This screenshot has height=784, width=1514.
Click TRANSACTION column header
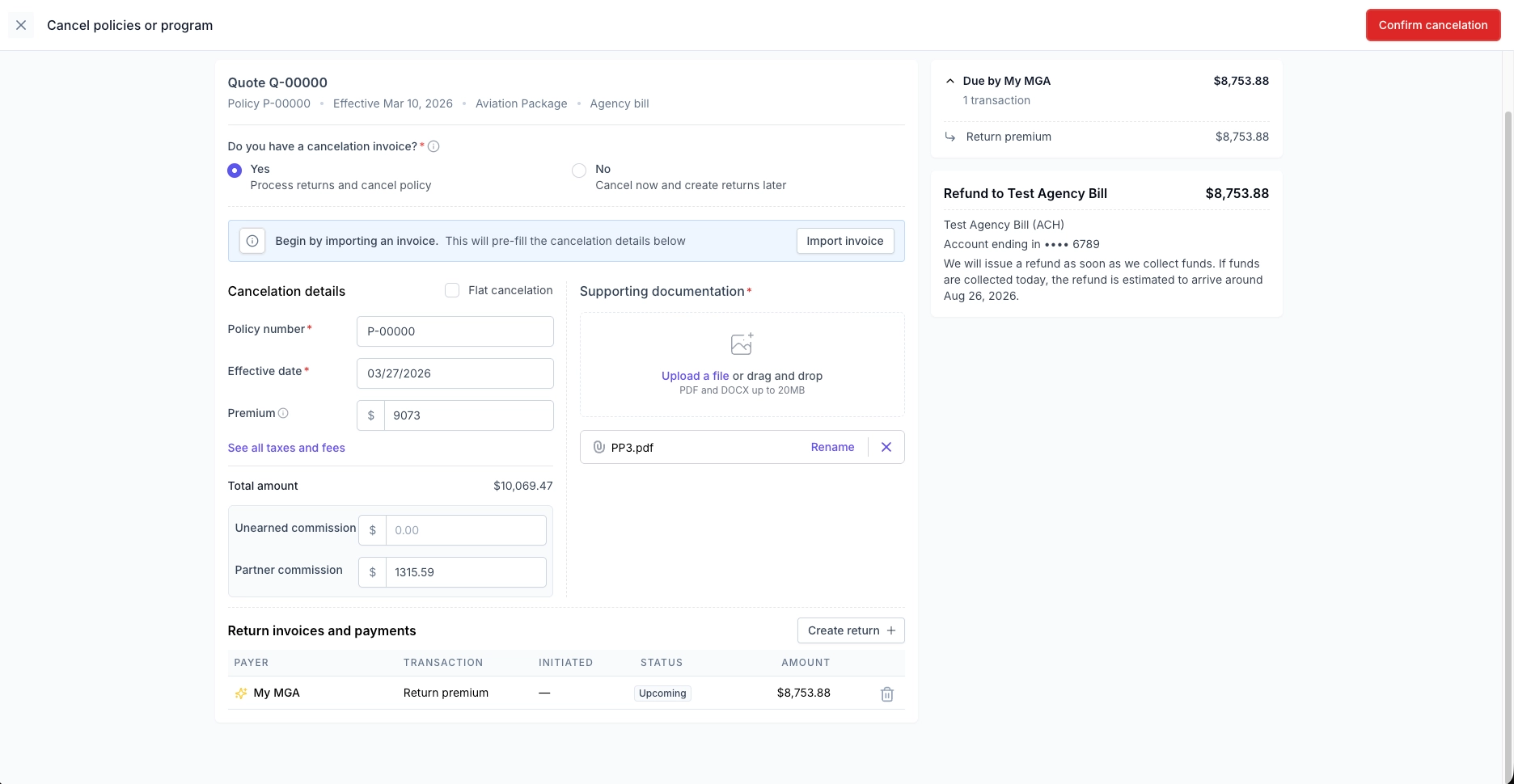(443, 662)
